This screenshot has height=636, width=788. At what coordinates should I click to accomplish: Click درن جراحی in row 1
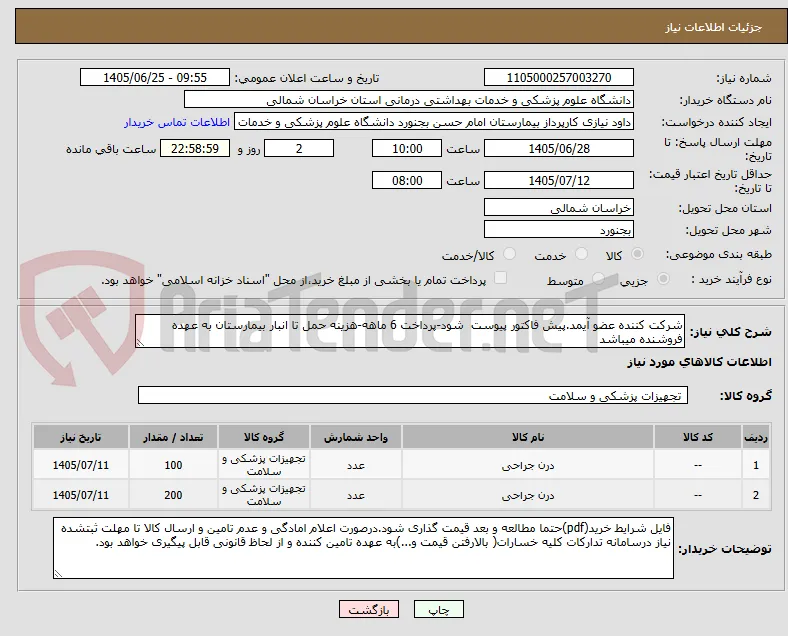pos(528,465)
